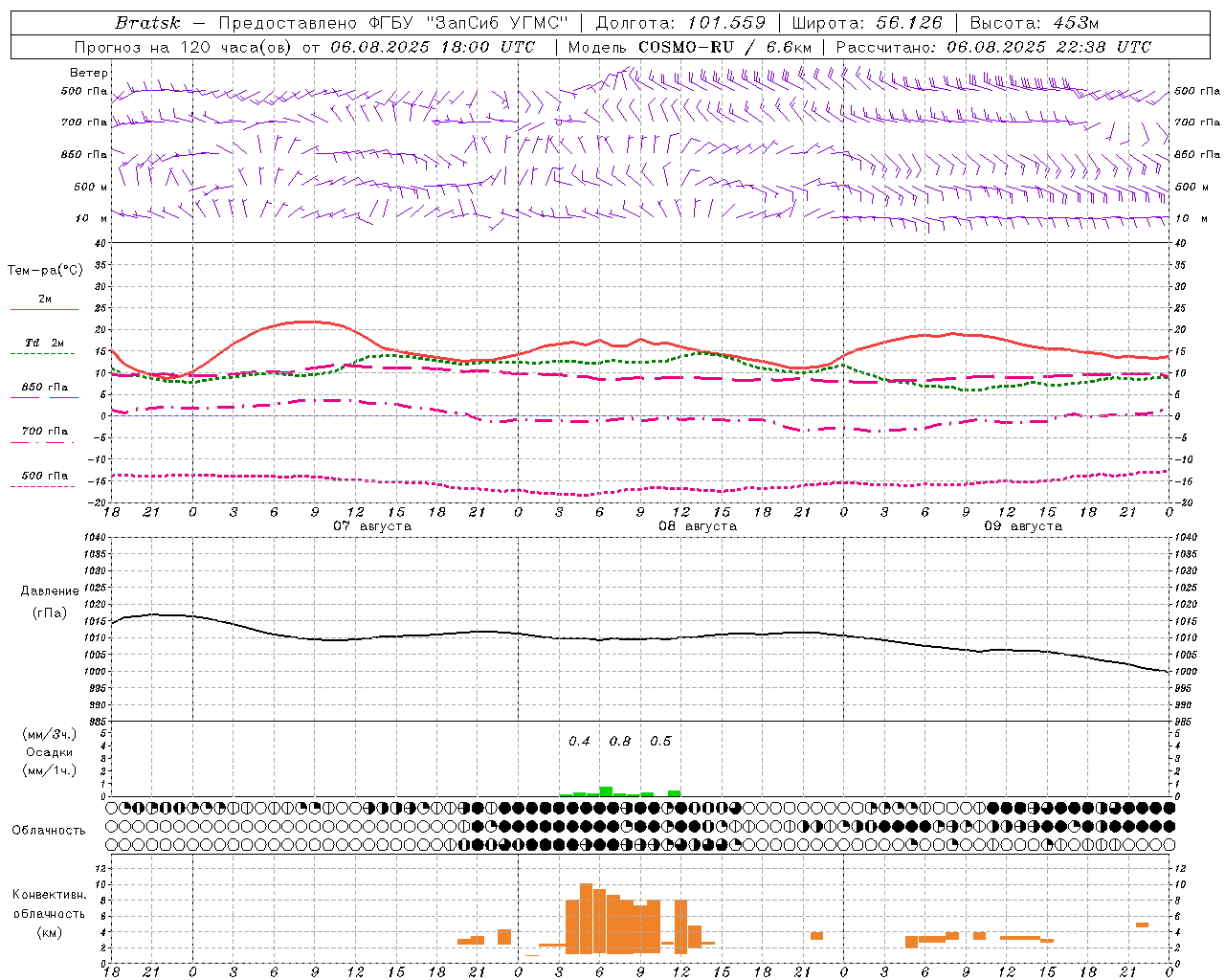Viewport: 1225px width, 980px height.
Task: Select the '(мм/1ч.)' unit label
Action: tap(50, 770)
